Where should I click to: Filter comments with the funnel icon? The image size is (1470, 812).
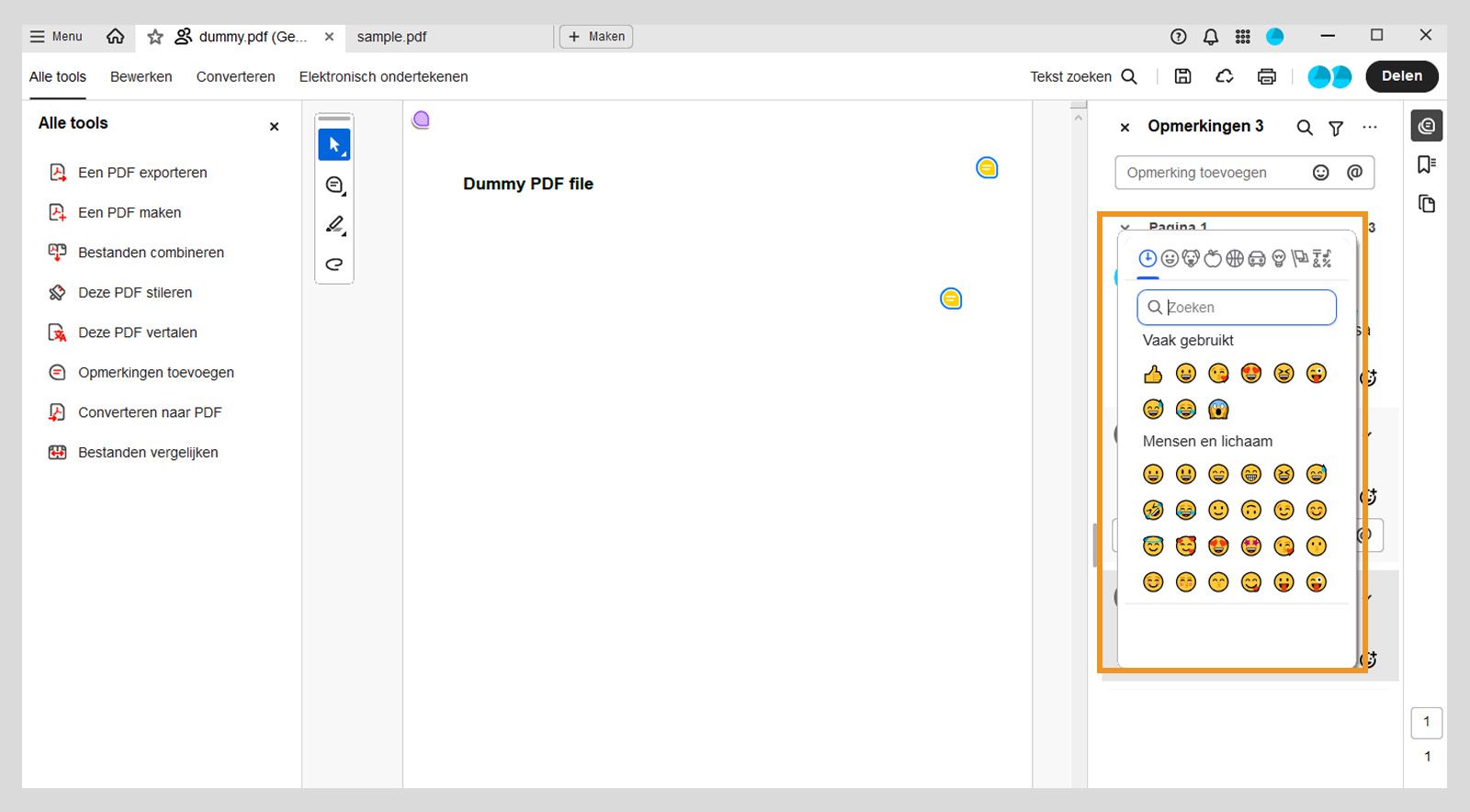click(1336, 129)
